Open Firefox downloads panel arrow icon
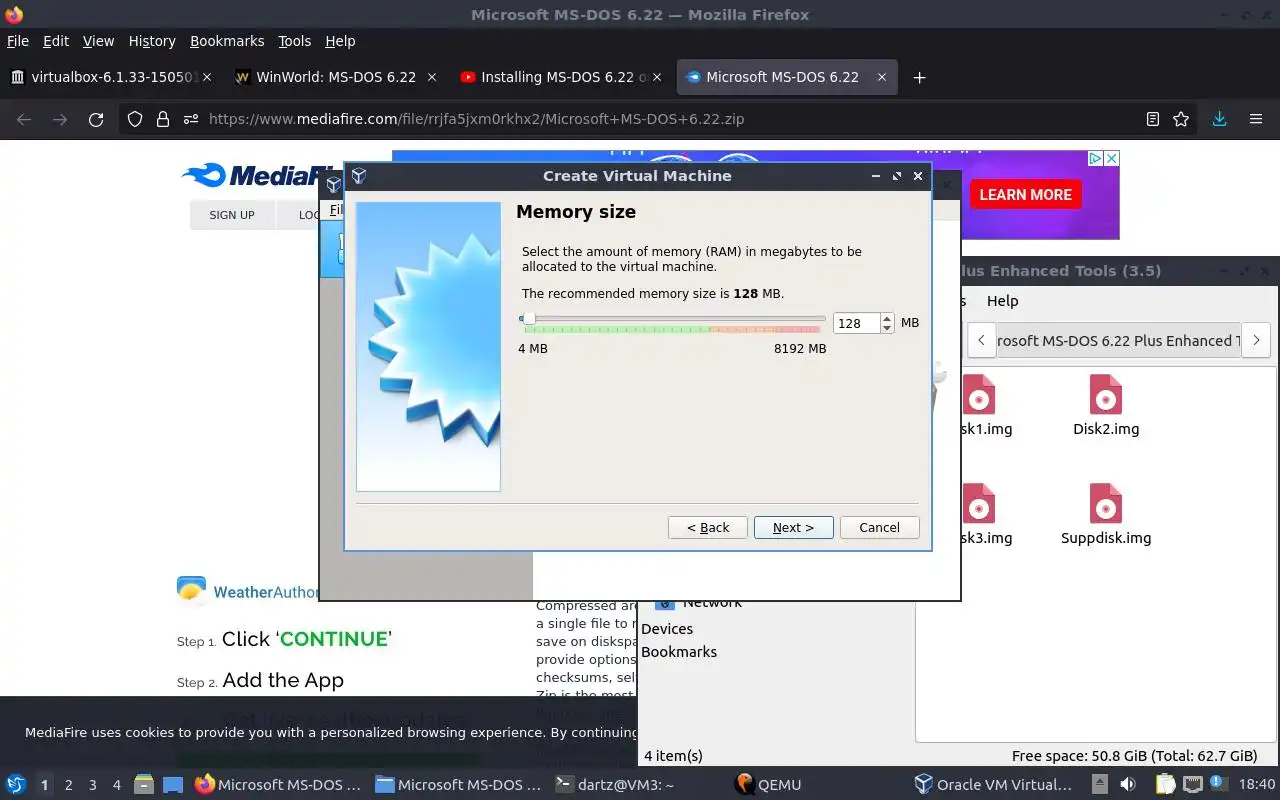 tap(1219, 119)
